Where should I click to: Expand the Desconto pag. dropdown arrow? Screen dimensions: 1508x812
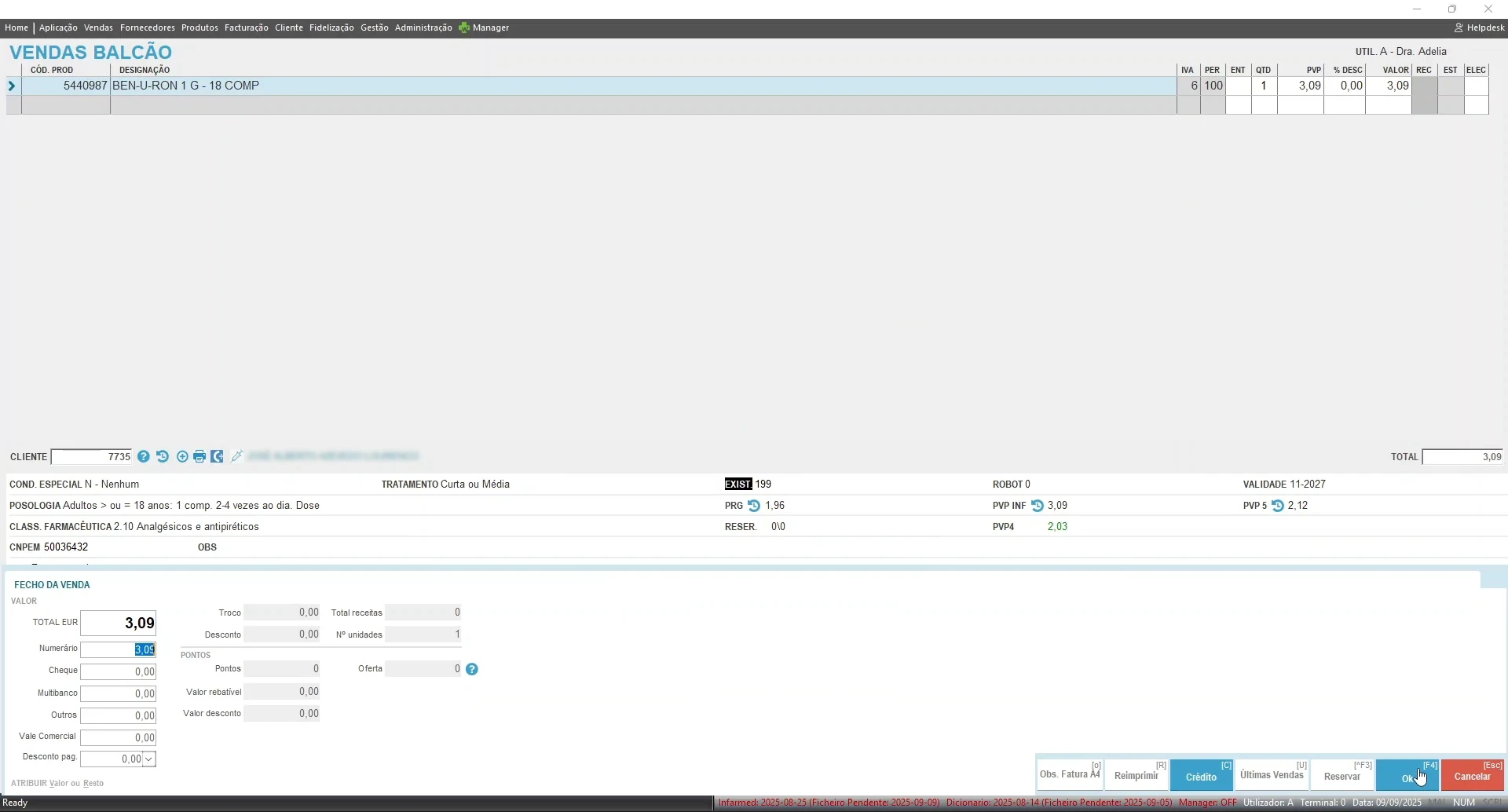click(148, 759)
